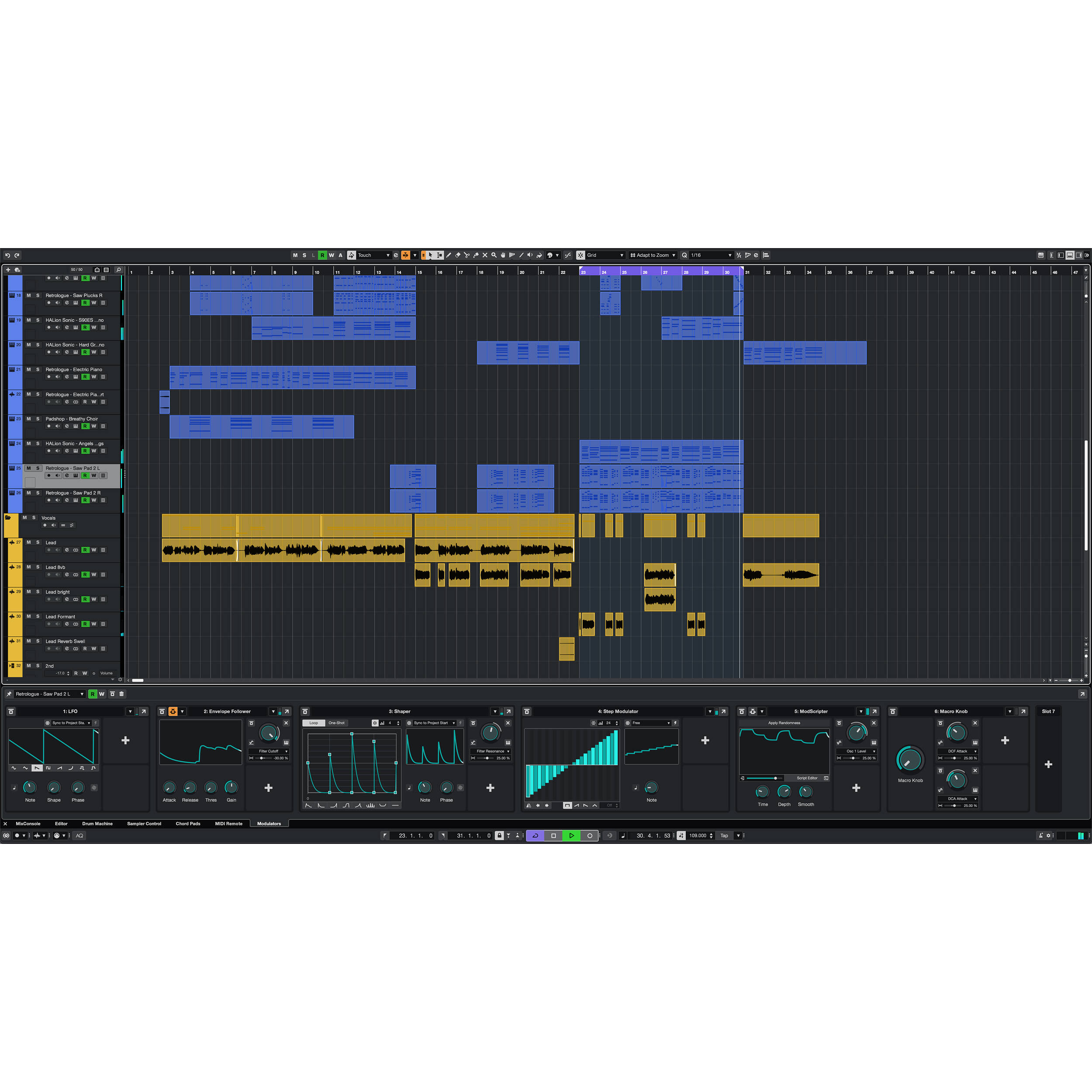Select the square wave shape in the LFO
Viewport: 1092px width, 1092px height.
pyautogui.click(x=48, y=768)
